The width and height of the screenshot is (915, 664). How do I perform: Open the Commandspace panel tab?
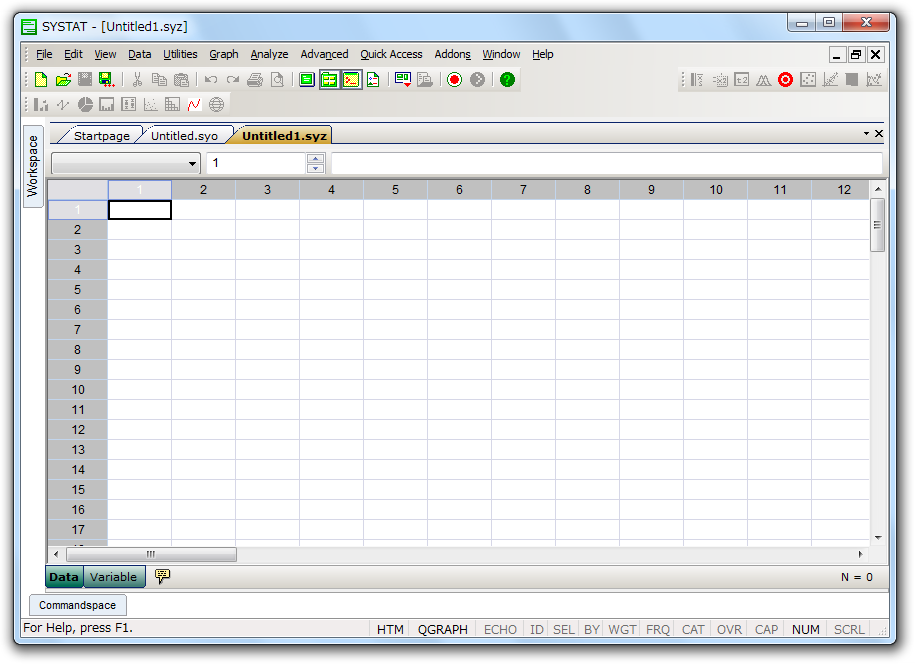[78, 605]
